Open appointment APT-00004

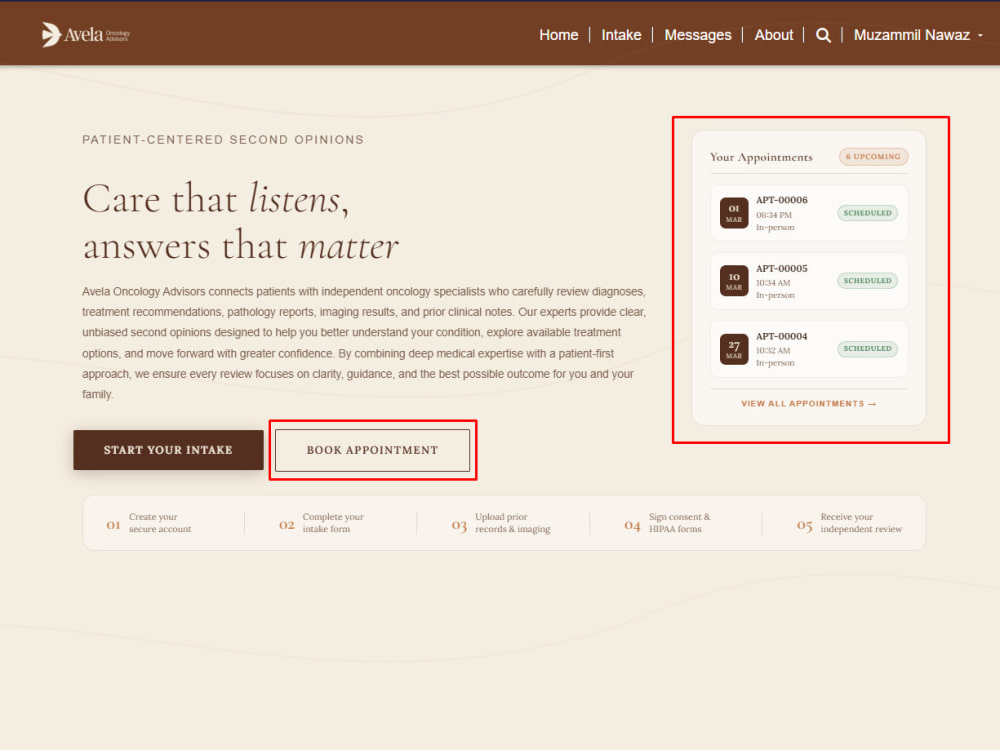click(809, 349)
